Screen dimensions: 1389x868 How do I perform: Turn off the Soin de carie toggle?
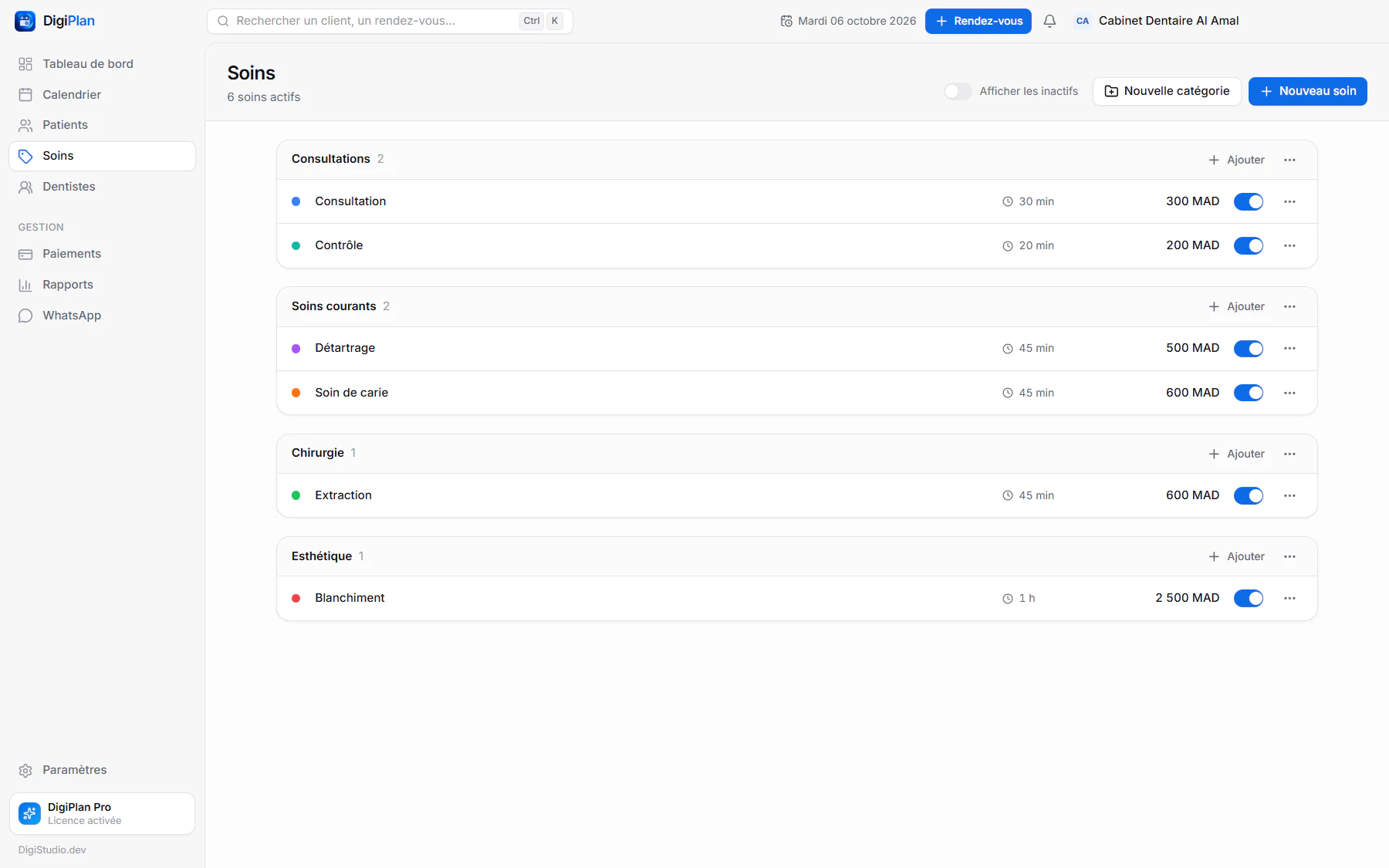coord(1249,393)
